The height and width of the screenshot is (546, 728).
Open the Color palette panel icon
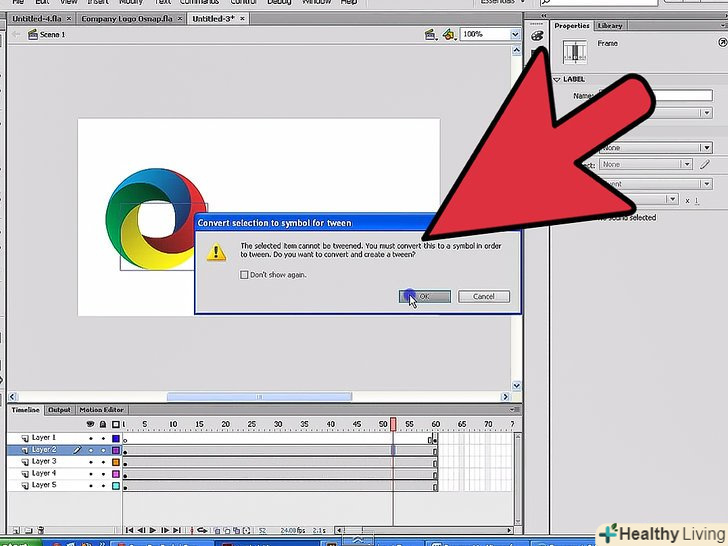[x=537, y=36]
